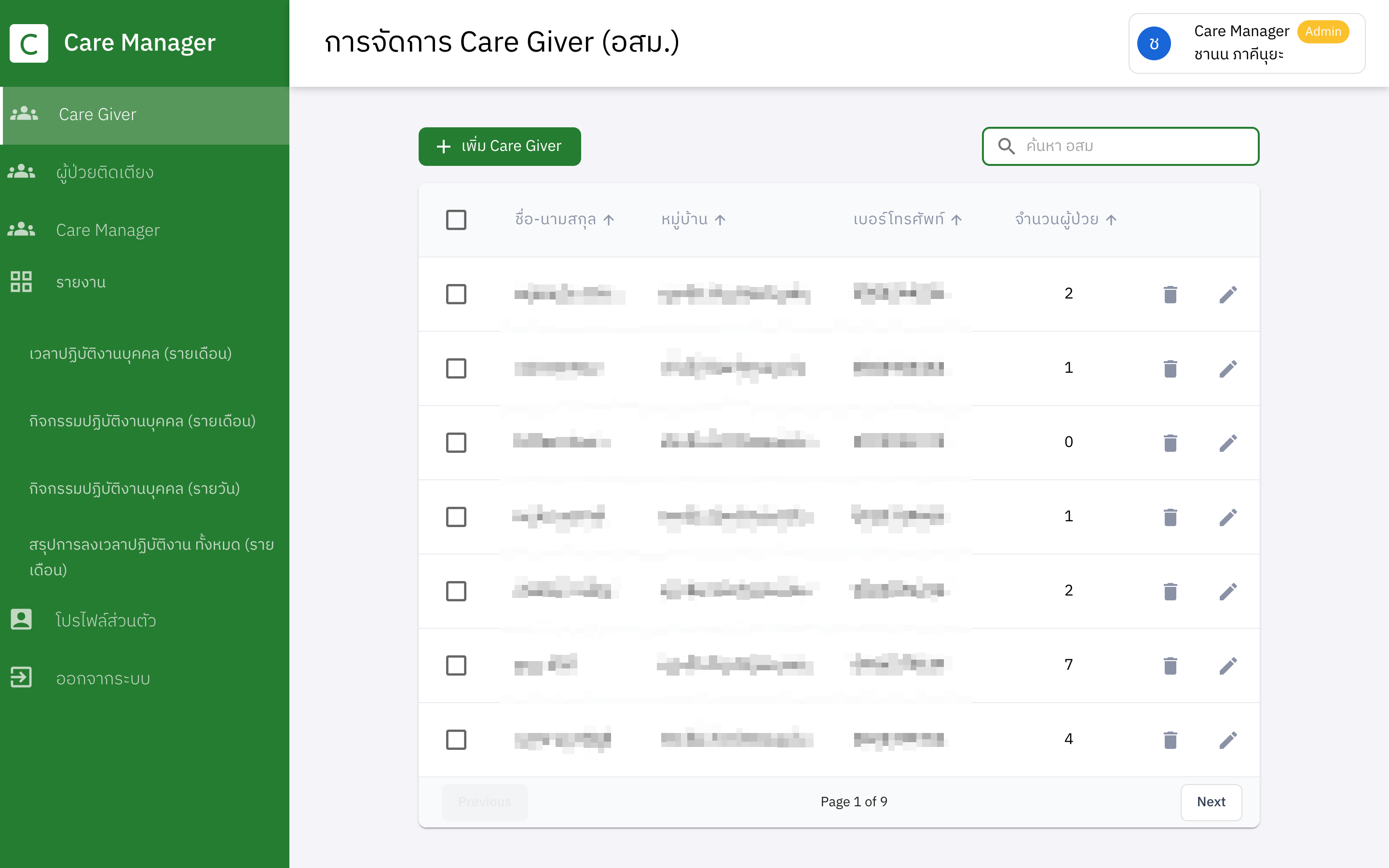This screenshot has height=868, width=1389.
Task: Check the checkbox of row with 7 patients
Action: click(x=456, y=665)
